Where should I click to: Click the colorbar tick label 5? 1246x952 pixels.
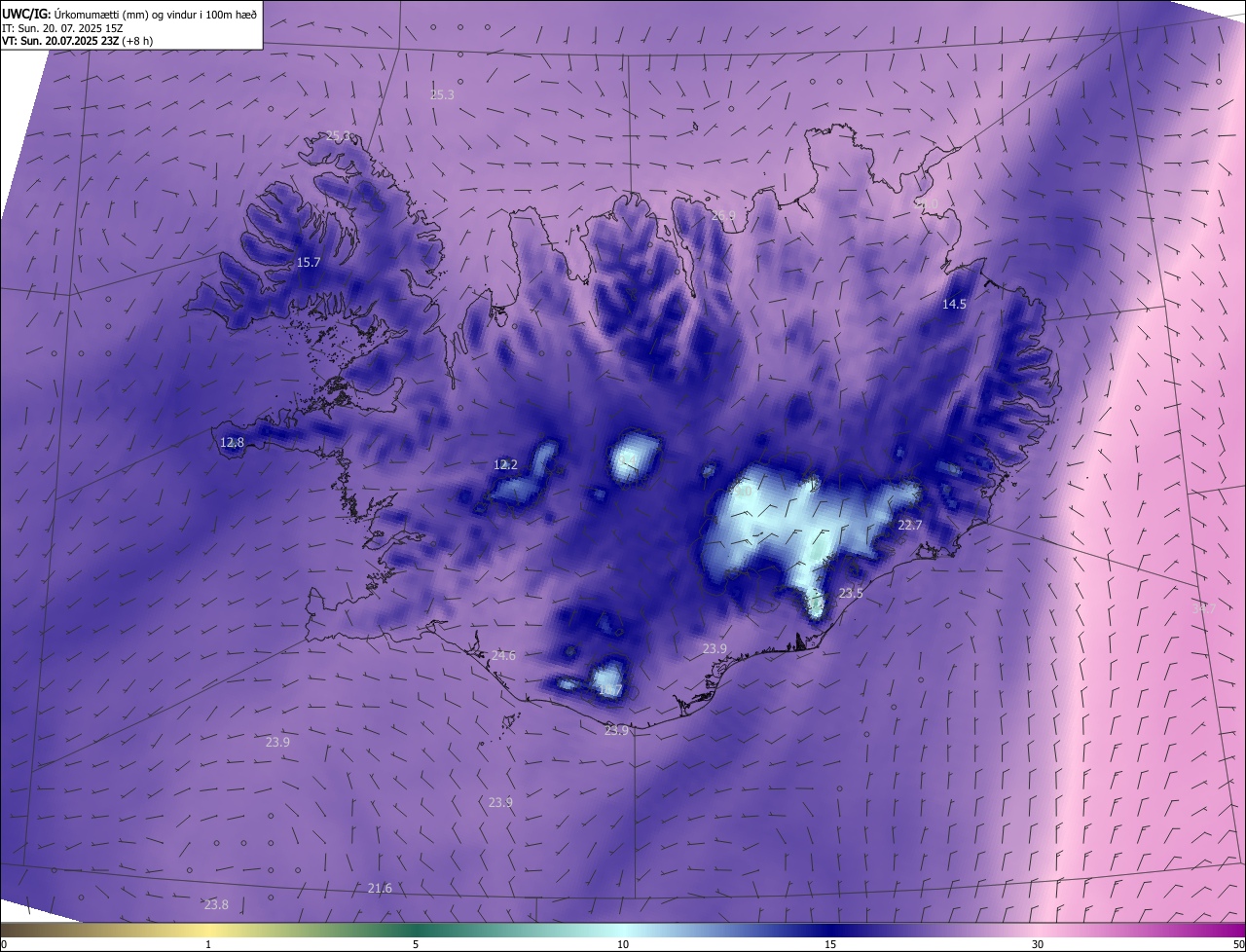tap(416, 944)
